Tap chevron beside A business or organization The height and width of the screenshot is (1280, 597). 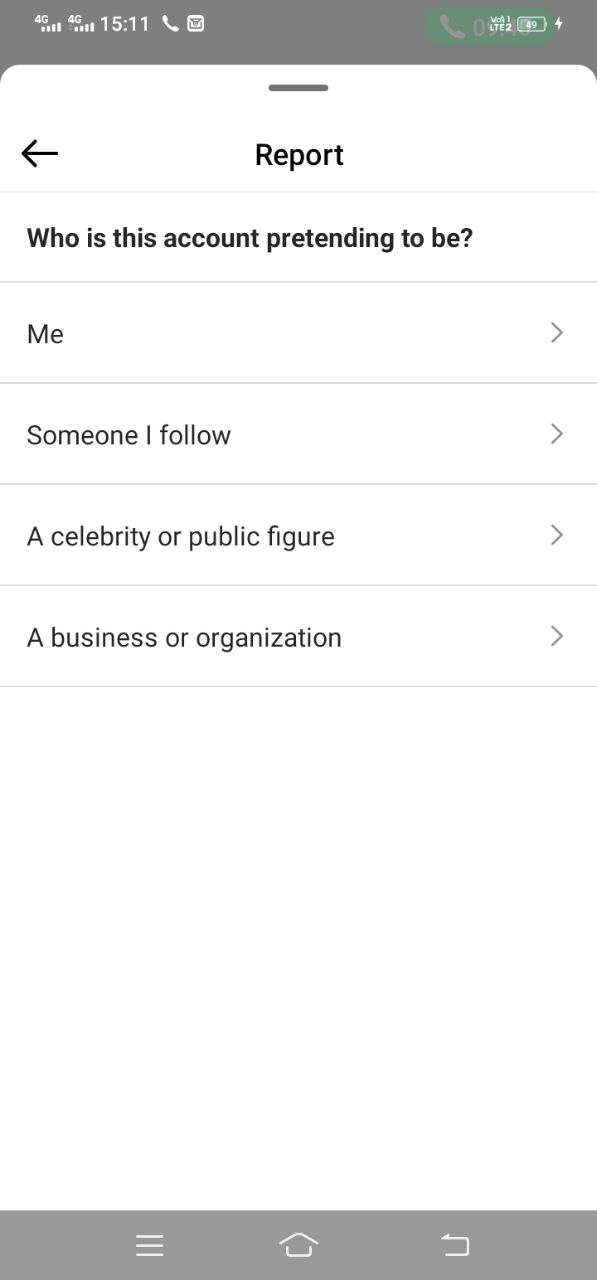[557, 636]
